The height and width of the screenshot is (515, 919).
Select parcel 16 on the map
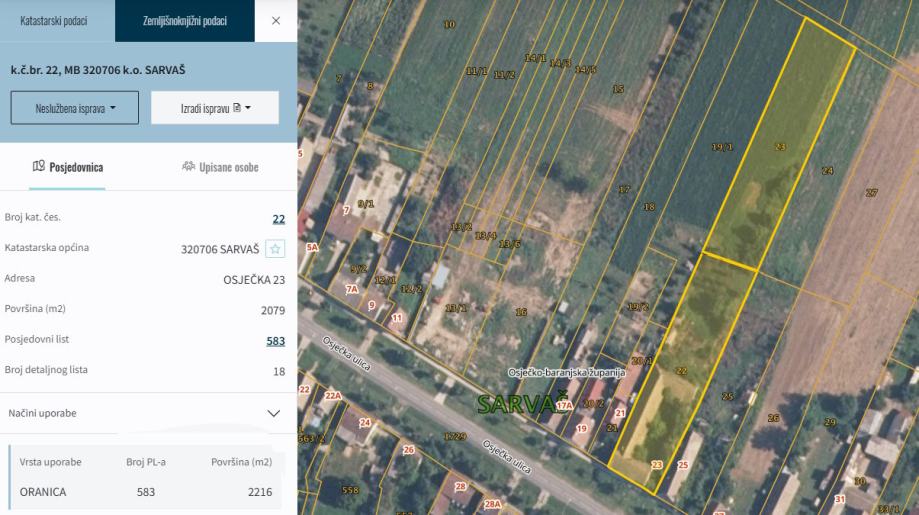tap(520, 312)
